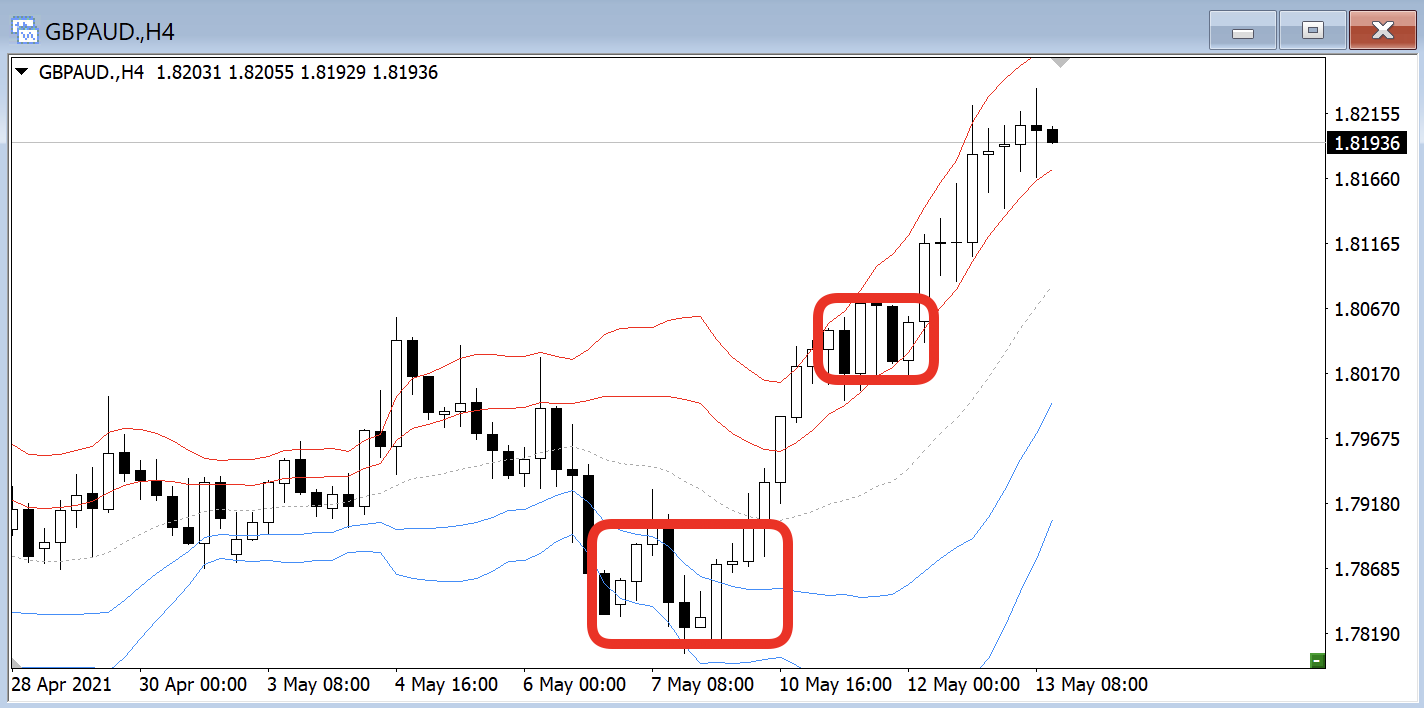1424x708 pixels.
Task: Click the 6 May 00:00 time label
Action: point(575,685)
